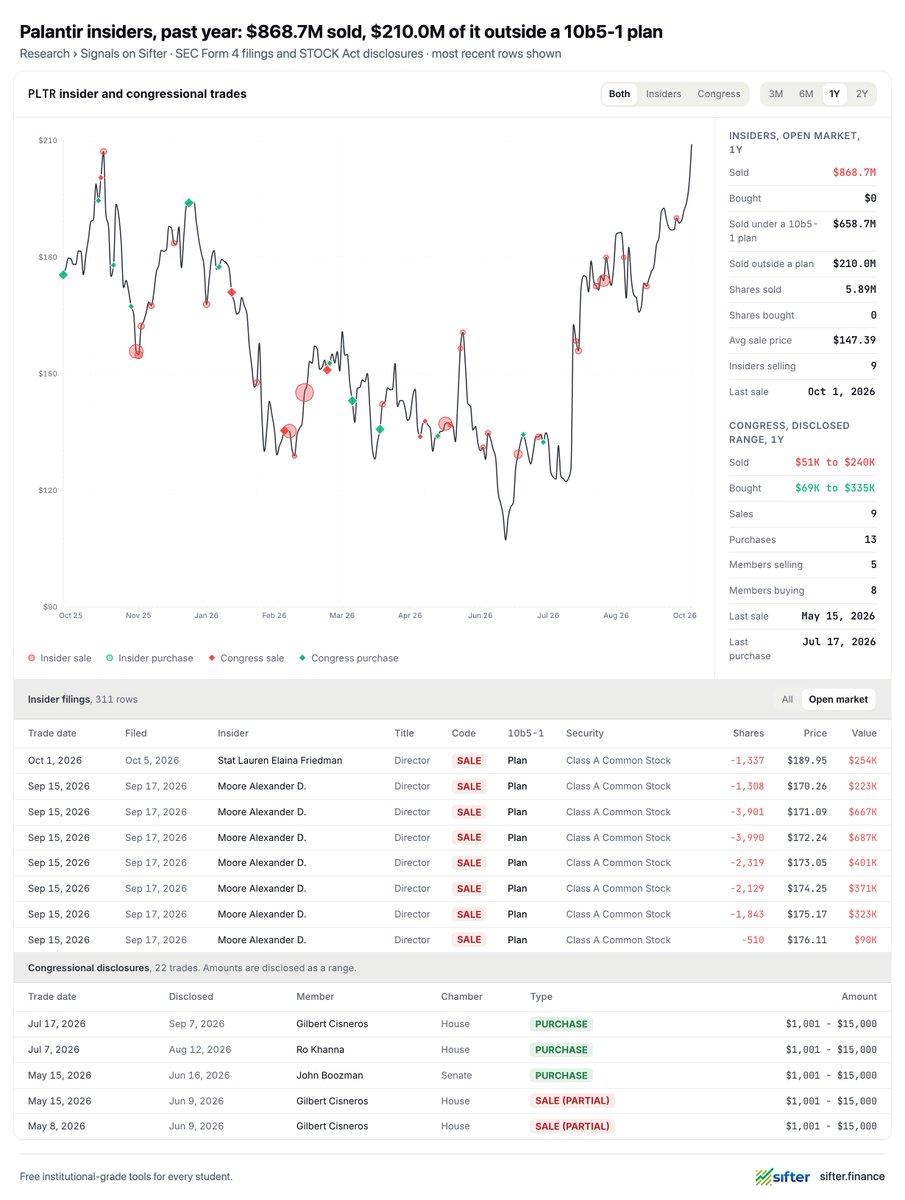The image size is (905, 1200).
Task: Show All insider filings
Action: (x=787, y=699)
